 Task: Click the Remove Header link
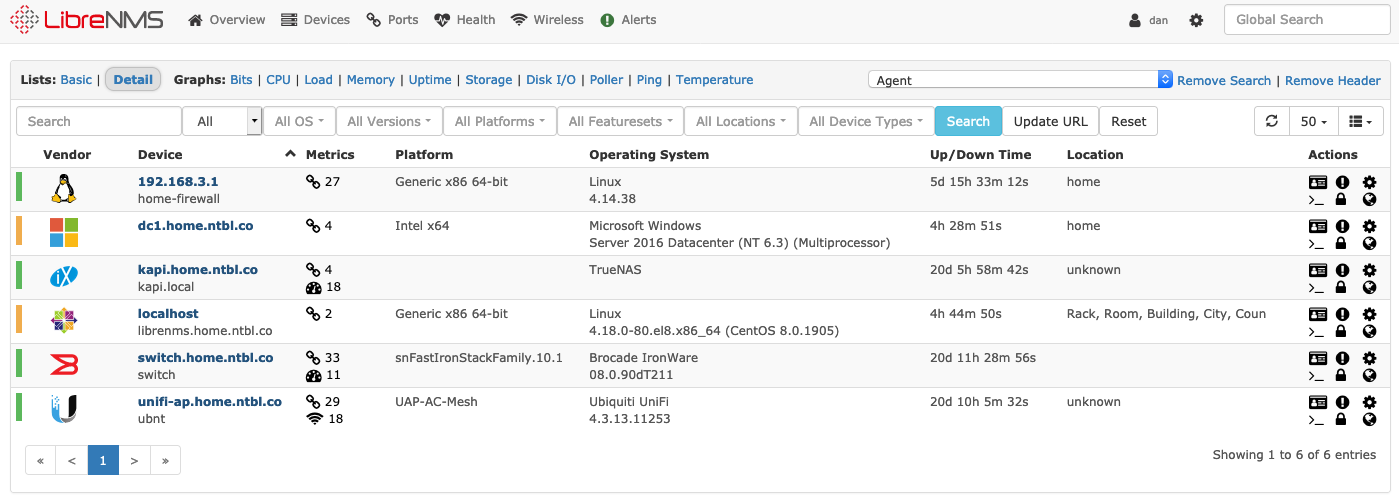point(1332,80)
